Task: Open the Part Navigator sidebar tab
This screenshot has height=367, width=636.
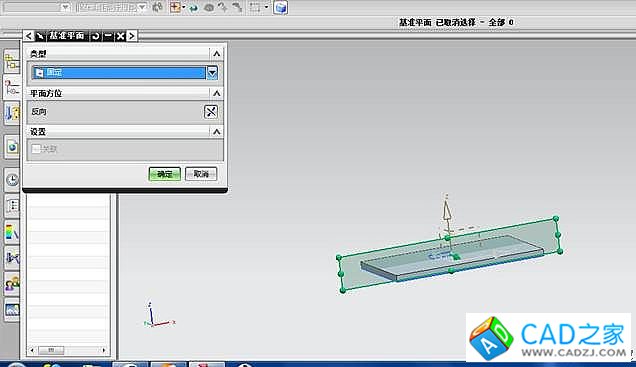Action: 12,88
